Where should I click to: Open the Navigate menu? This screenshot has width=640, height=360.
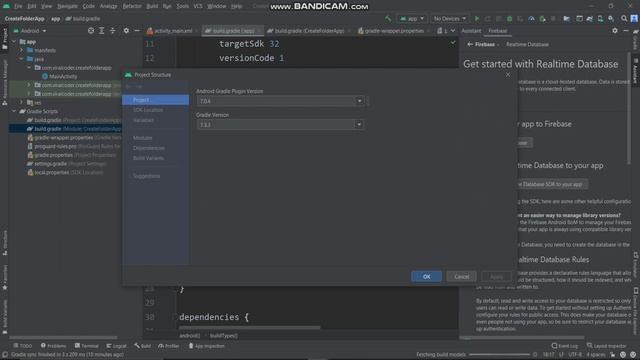67,6
